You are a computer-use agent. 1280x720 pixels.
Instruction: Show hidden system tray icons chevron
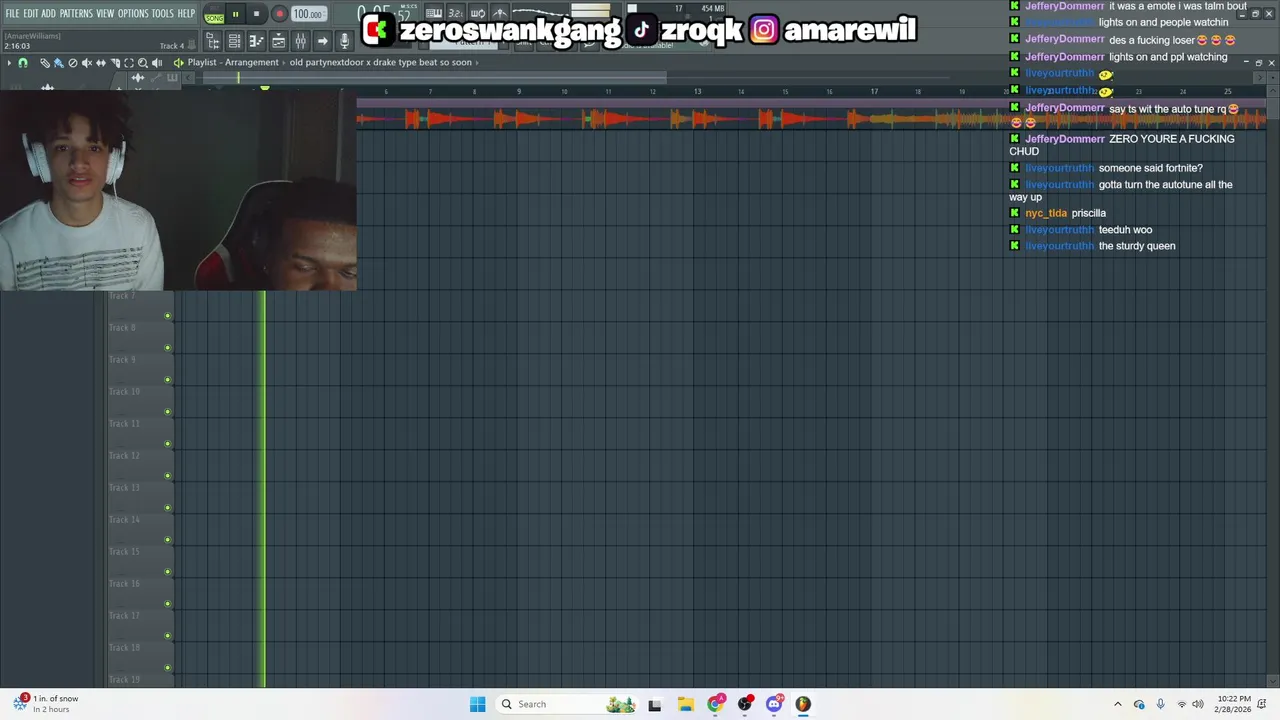coord(1118,704)
